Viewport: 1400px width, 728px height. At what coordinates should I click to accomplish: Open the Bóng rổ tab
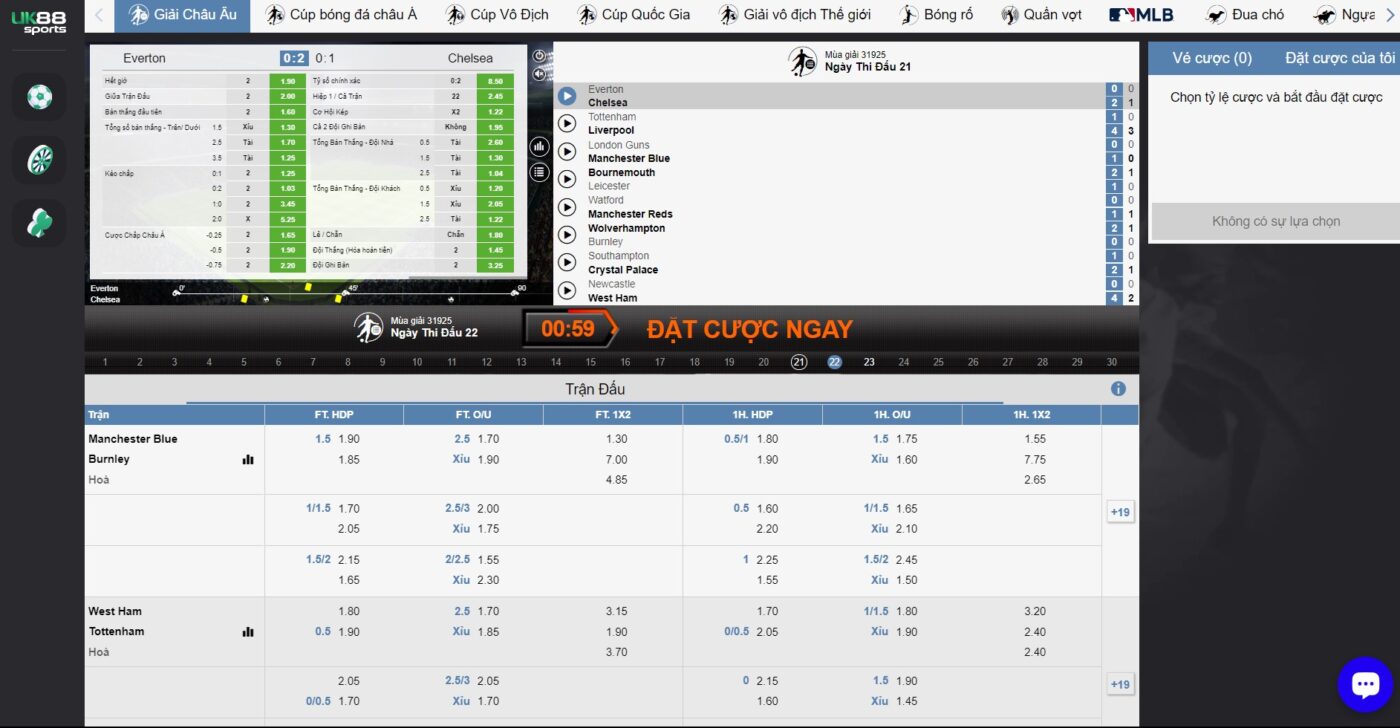(x=936, y=15)
